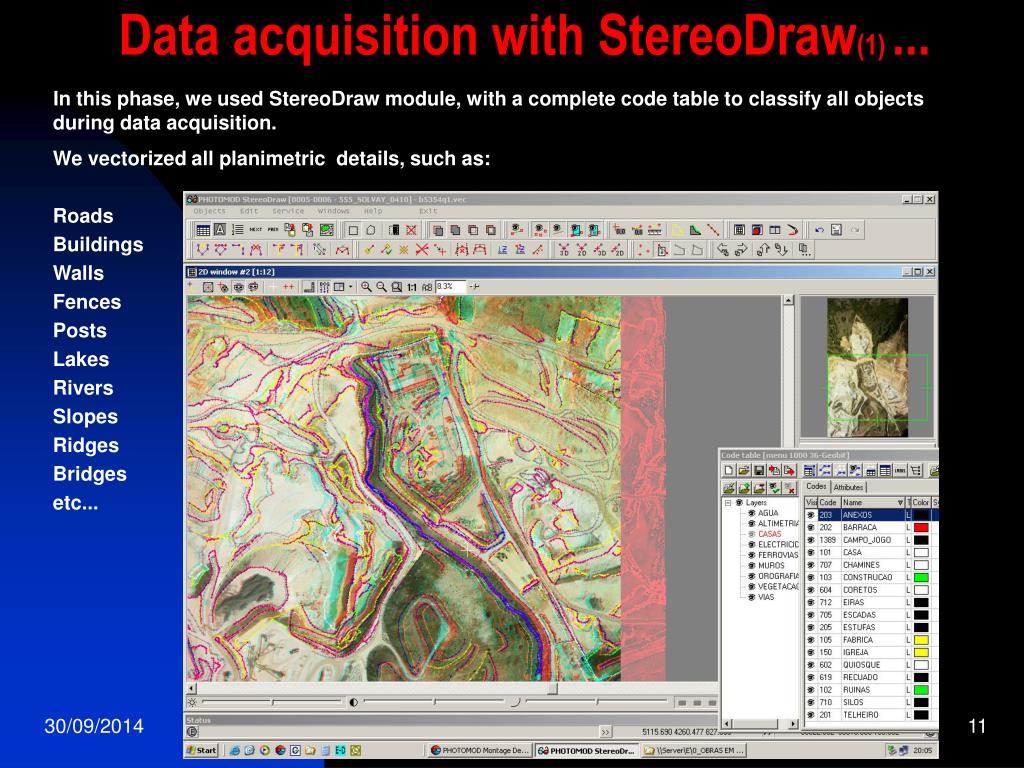
Task: Open the Objects menu
Action: 210,211
